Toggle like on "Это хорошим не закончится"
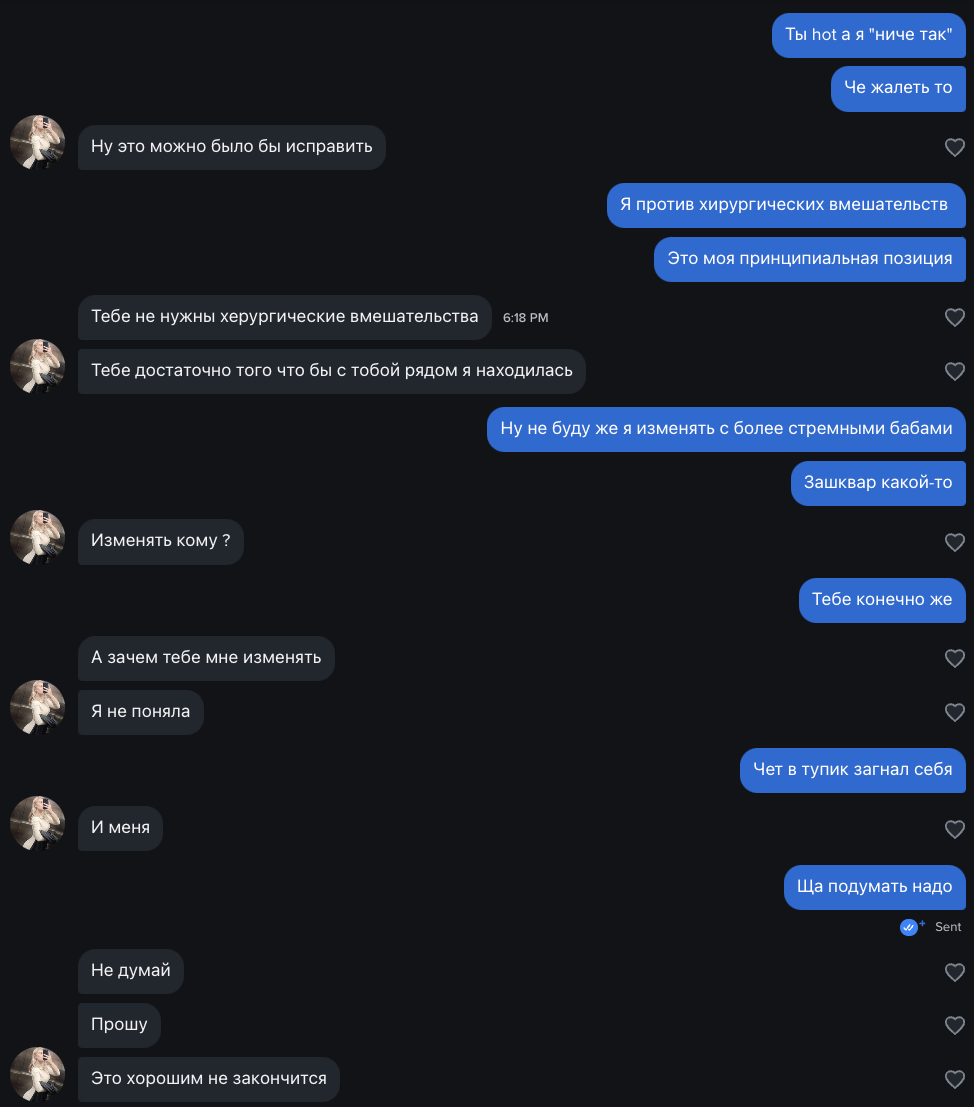974x1107 pixels. (x=955, y=1079)
